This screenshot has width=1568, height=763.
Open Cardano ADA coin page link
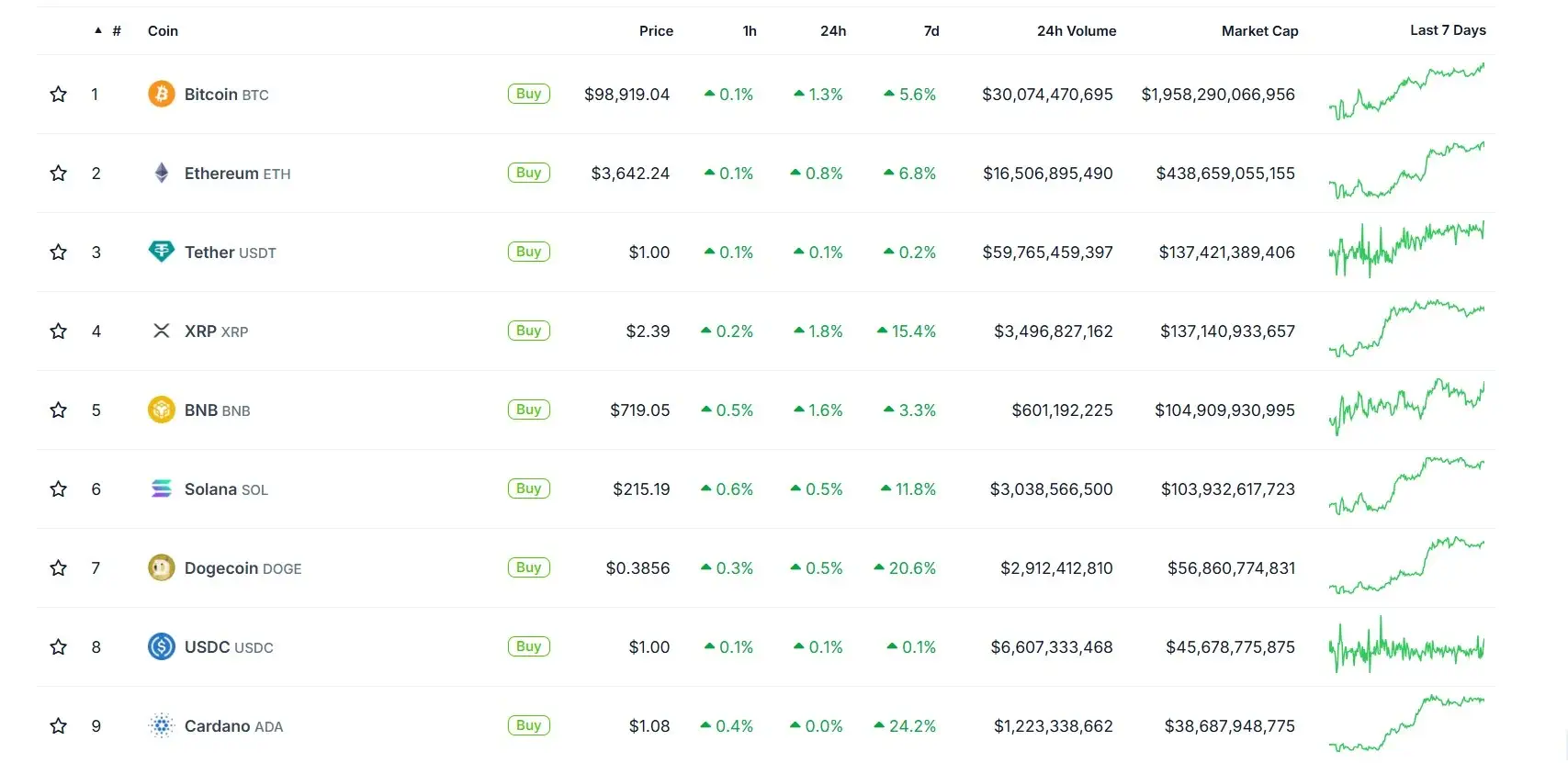click(233, 725)
